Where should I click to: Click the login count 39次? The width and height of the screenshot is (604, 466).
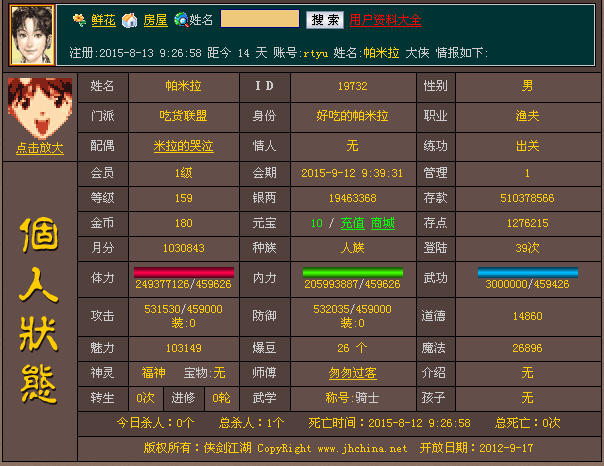527,248
